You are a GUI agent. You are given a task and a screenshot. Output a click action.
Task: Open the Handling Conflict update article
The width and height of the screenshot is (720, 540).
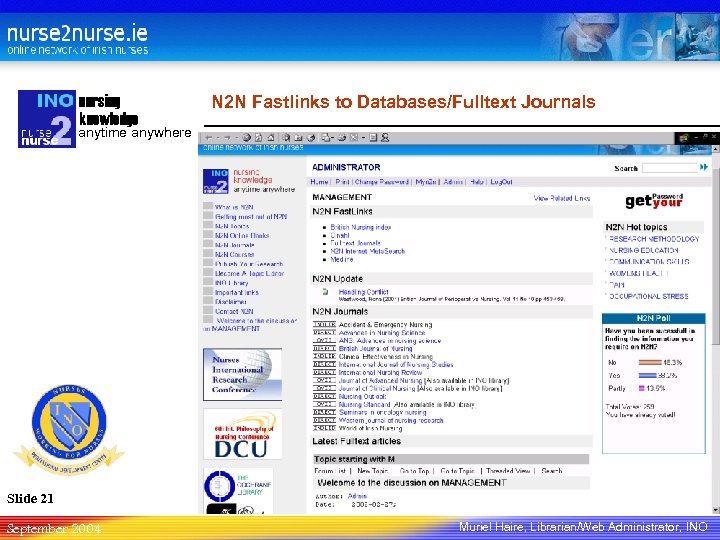pos(363,292)
